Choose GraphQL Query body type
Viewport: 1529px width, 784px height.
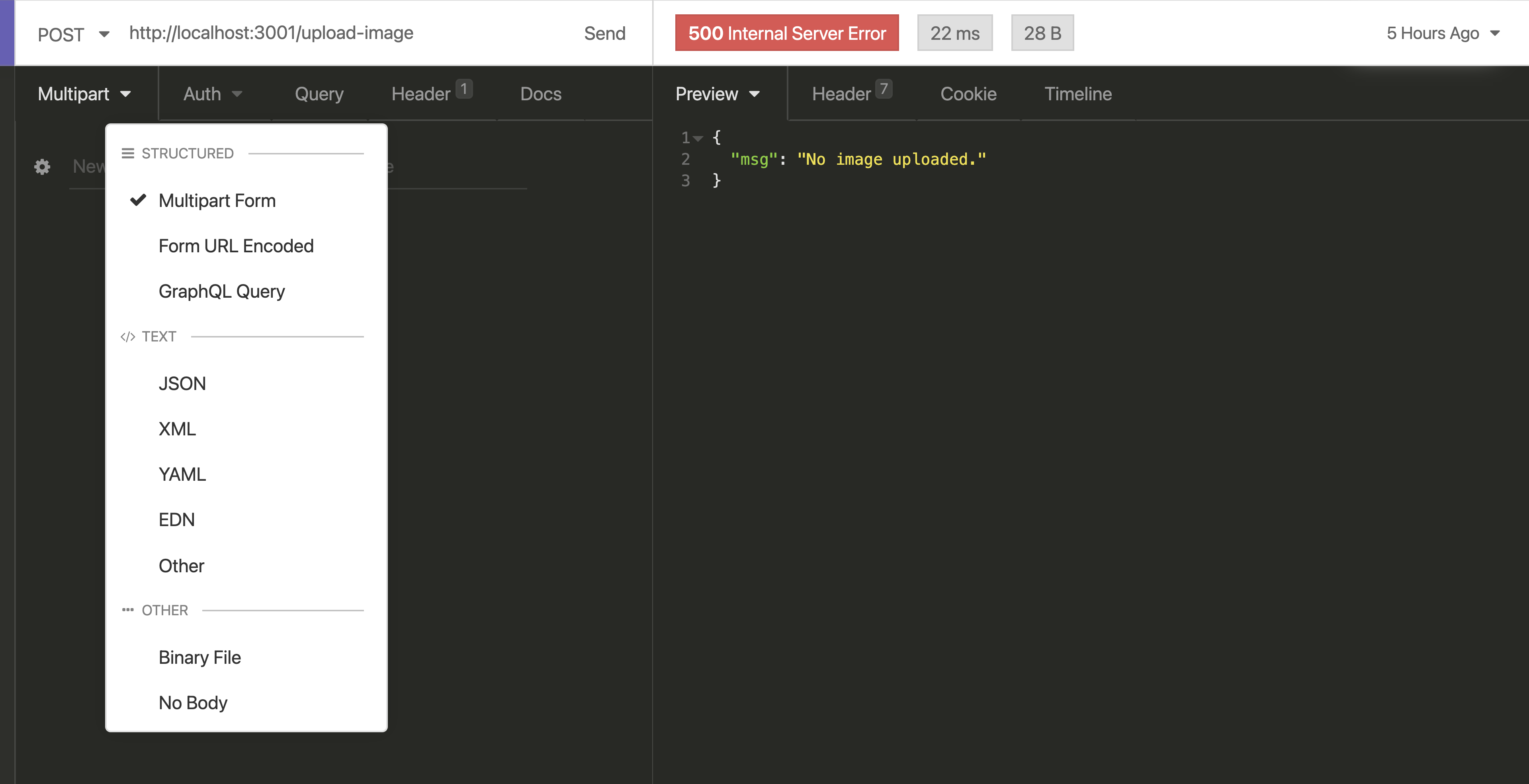click(x=246, y=291)
